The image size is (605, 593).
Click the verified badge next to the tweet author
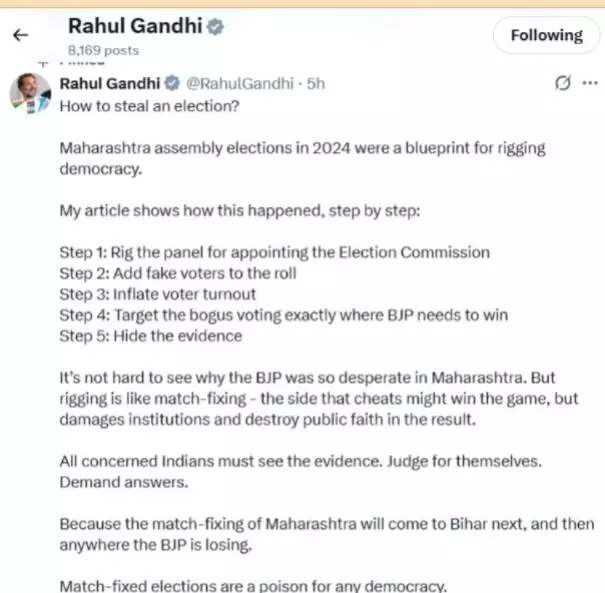coord(172,83)
